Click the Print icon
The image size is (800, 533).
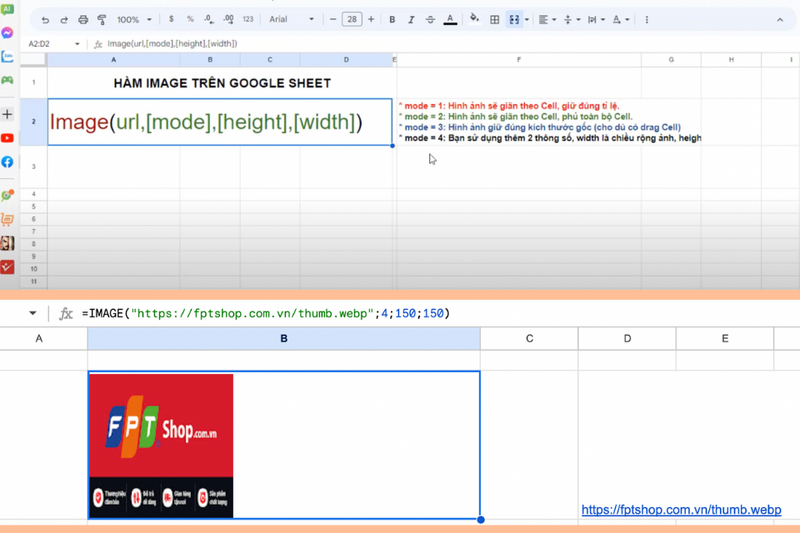(x=83, y=20)
